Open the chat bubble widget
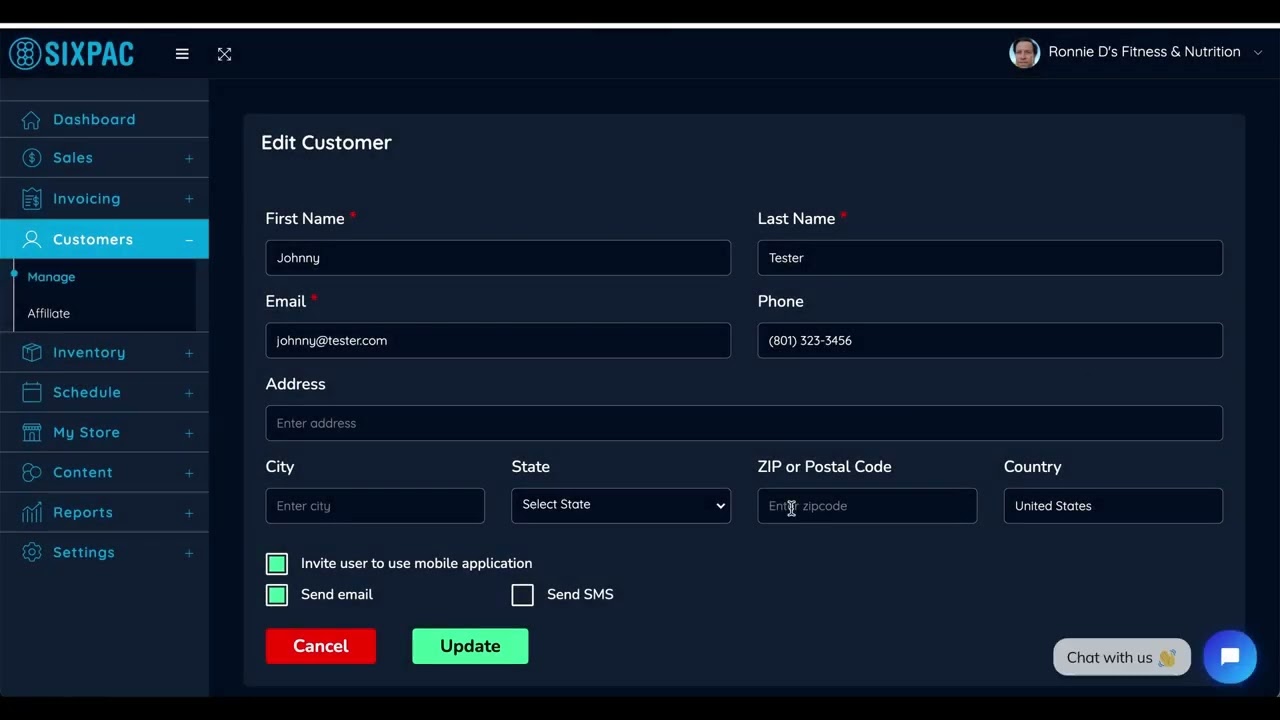The image size is (1280, 720). 1230,657
